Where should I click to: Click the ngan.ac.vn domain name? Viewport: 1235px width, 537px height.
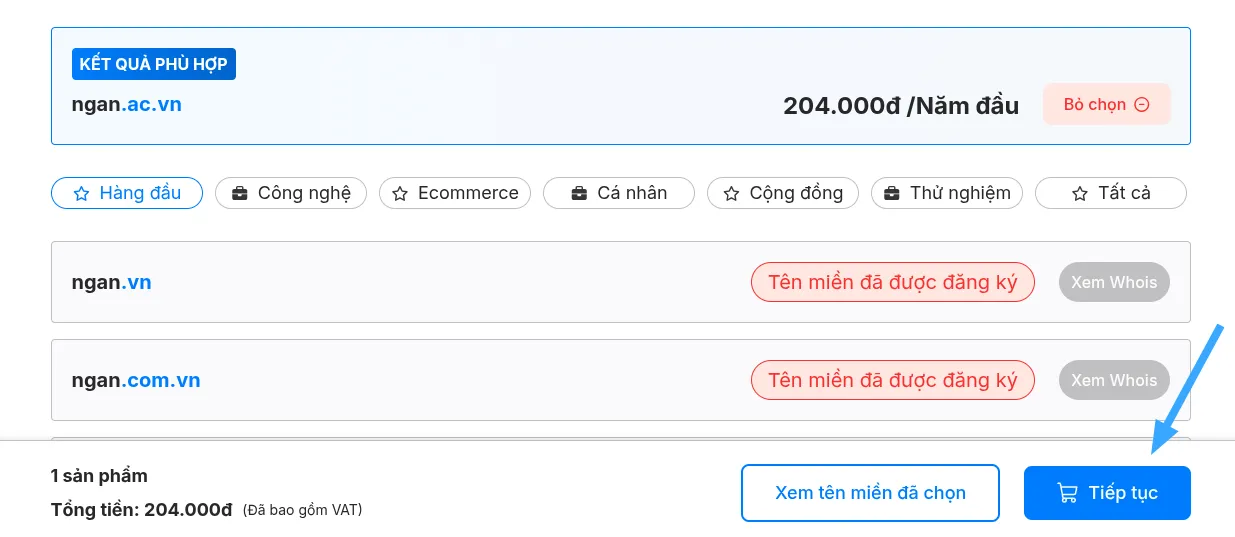tap(127, 104)
